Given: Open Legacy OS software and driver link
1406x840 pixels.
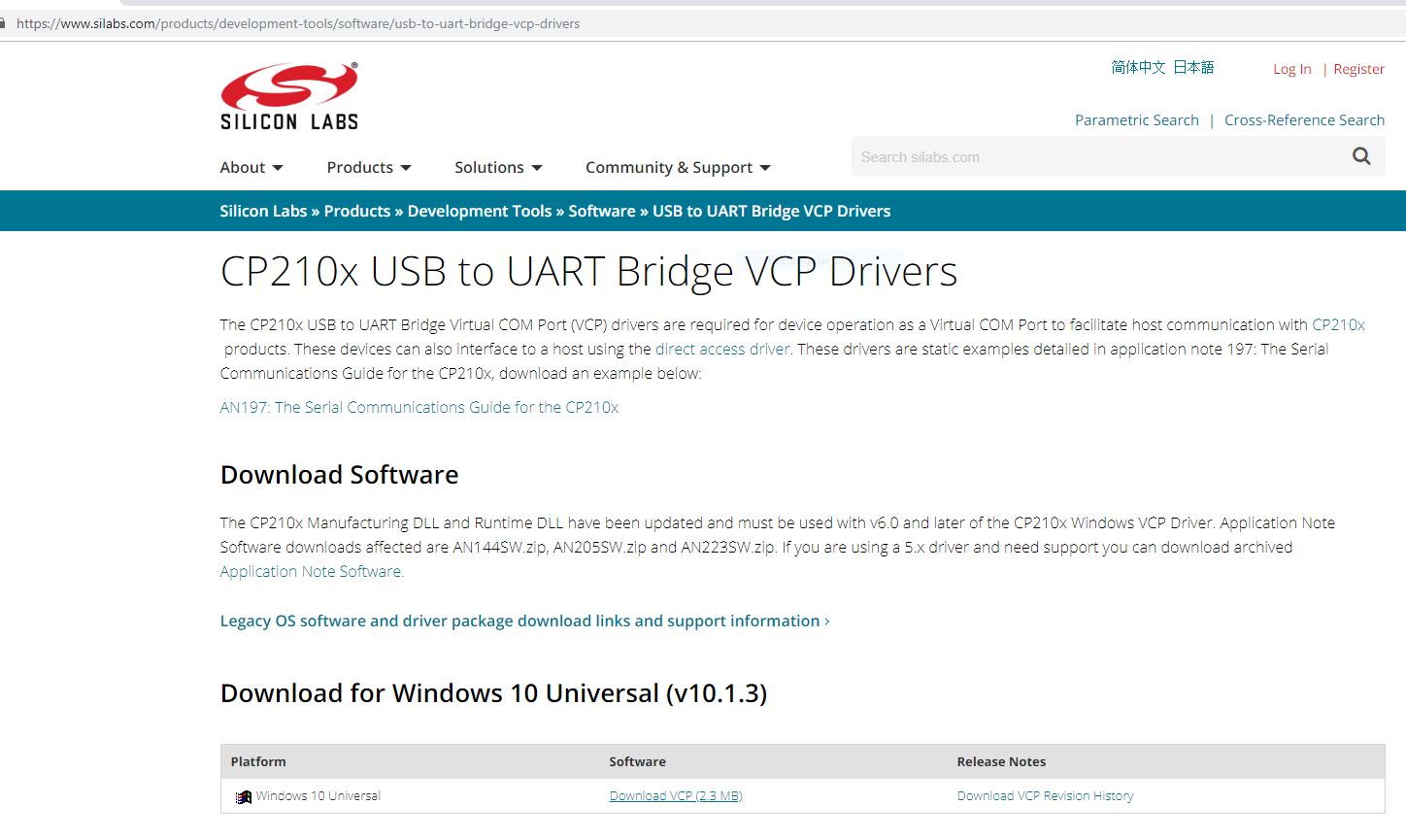Looking at the screenshot, I should click(x=524, y=621).
